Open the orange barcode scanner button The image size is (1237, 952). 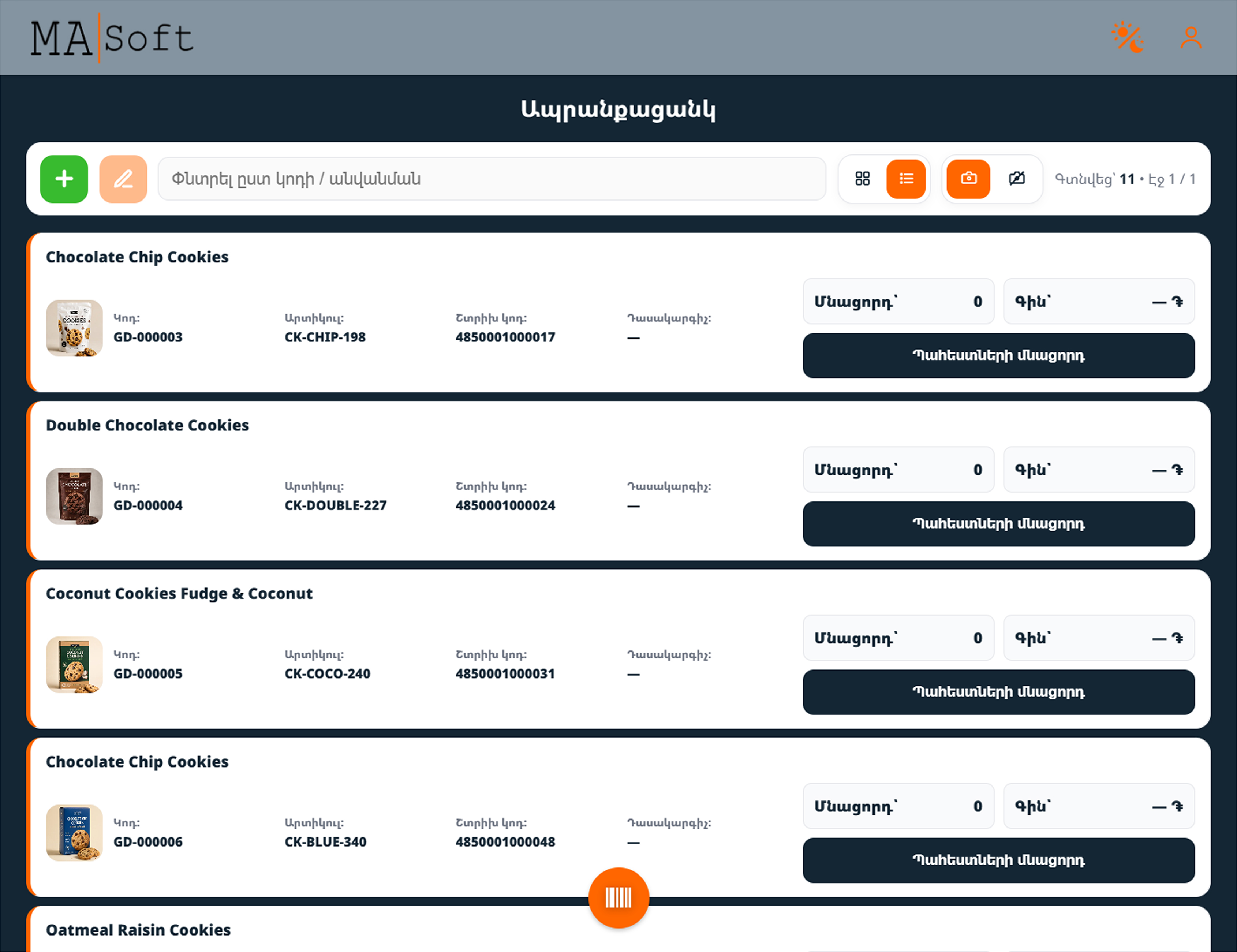(x=618, y=897)
